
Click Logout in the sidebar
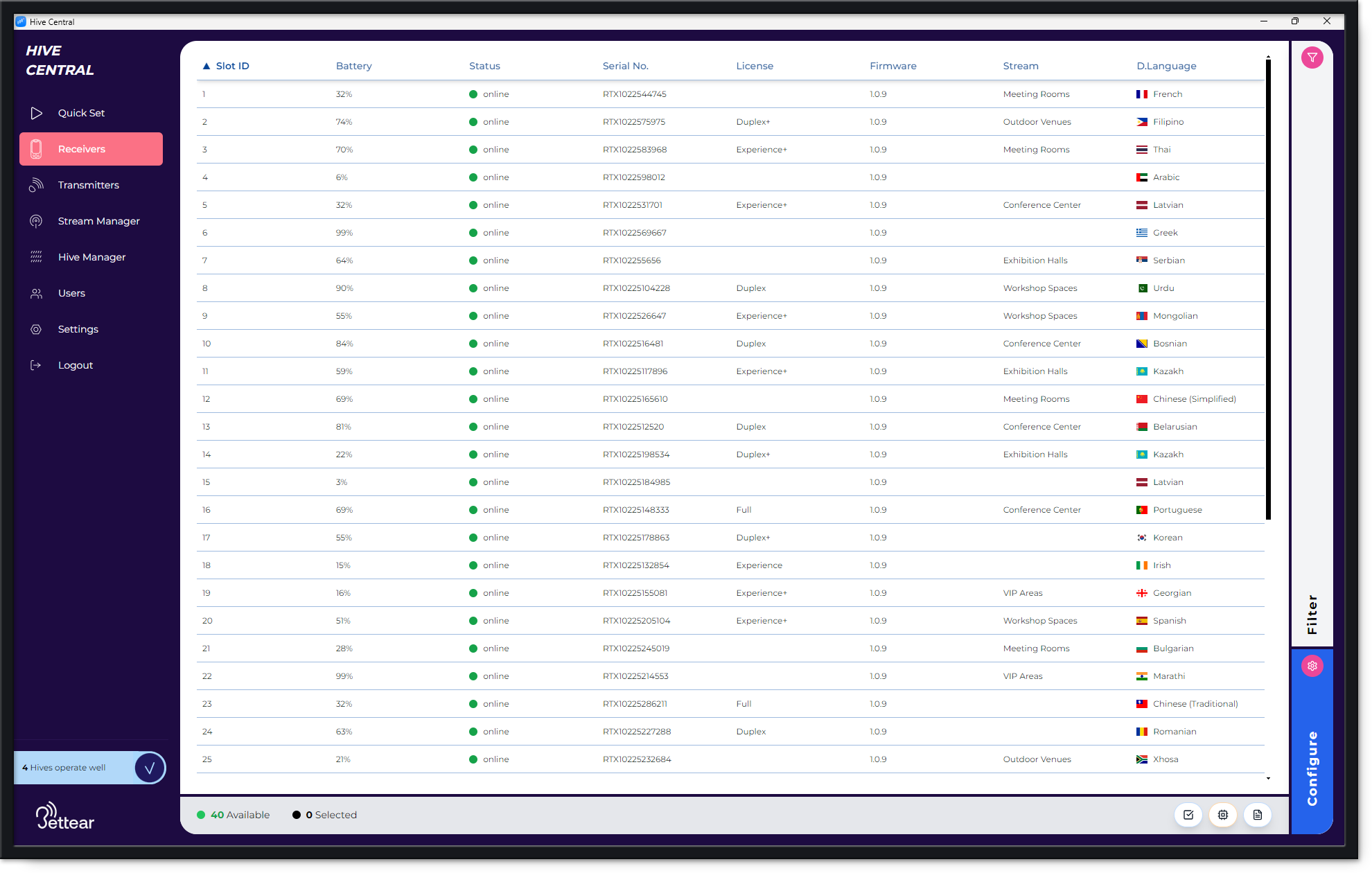(x=75, y=365)
